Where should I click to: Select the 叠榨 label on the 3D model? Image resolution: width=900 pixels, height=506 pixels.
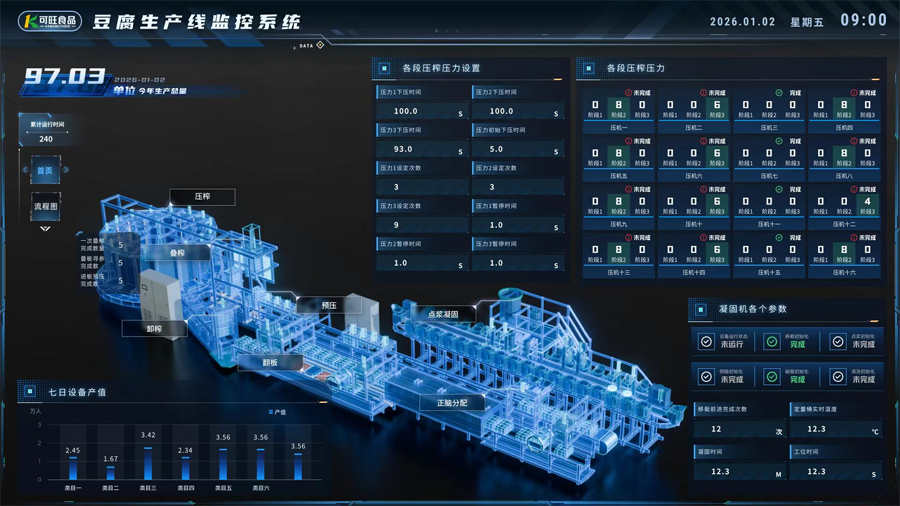[x=177, y=253]
